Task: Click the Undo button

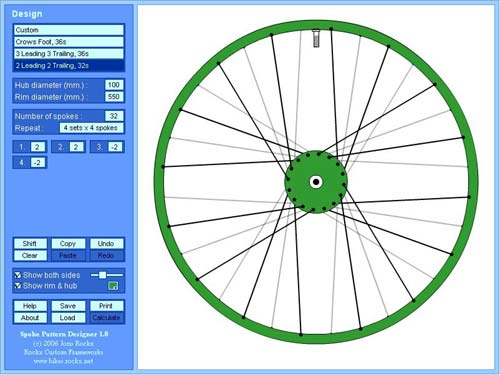Action: pyautogui.click(x=106, y=244)
